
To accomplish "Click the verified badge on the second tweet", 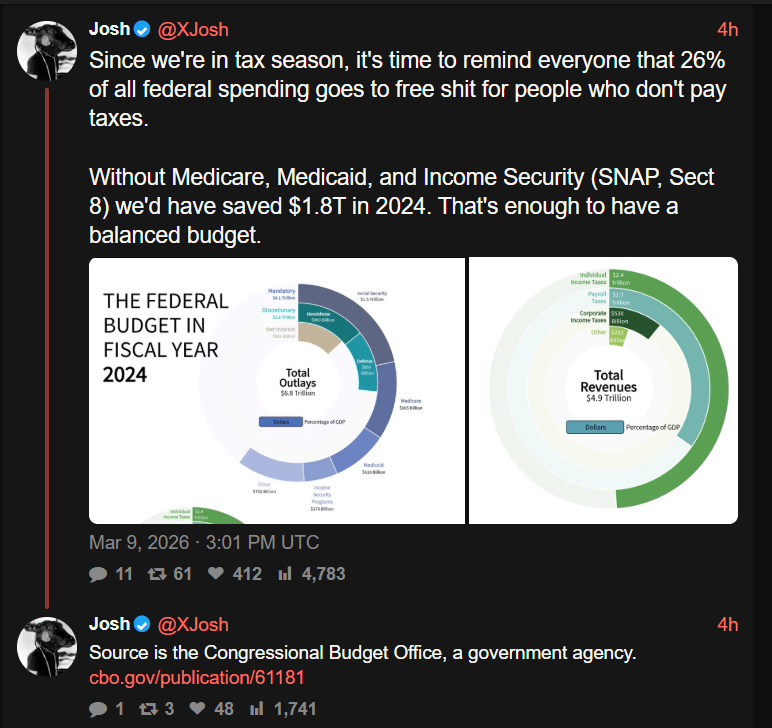I will pyautogui.click(x=141, y=624).
